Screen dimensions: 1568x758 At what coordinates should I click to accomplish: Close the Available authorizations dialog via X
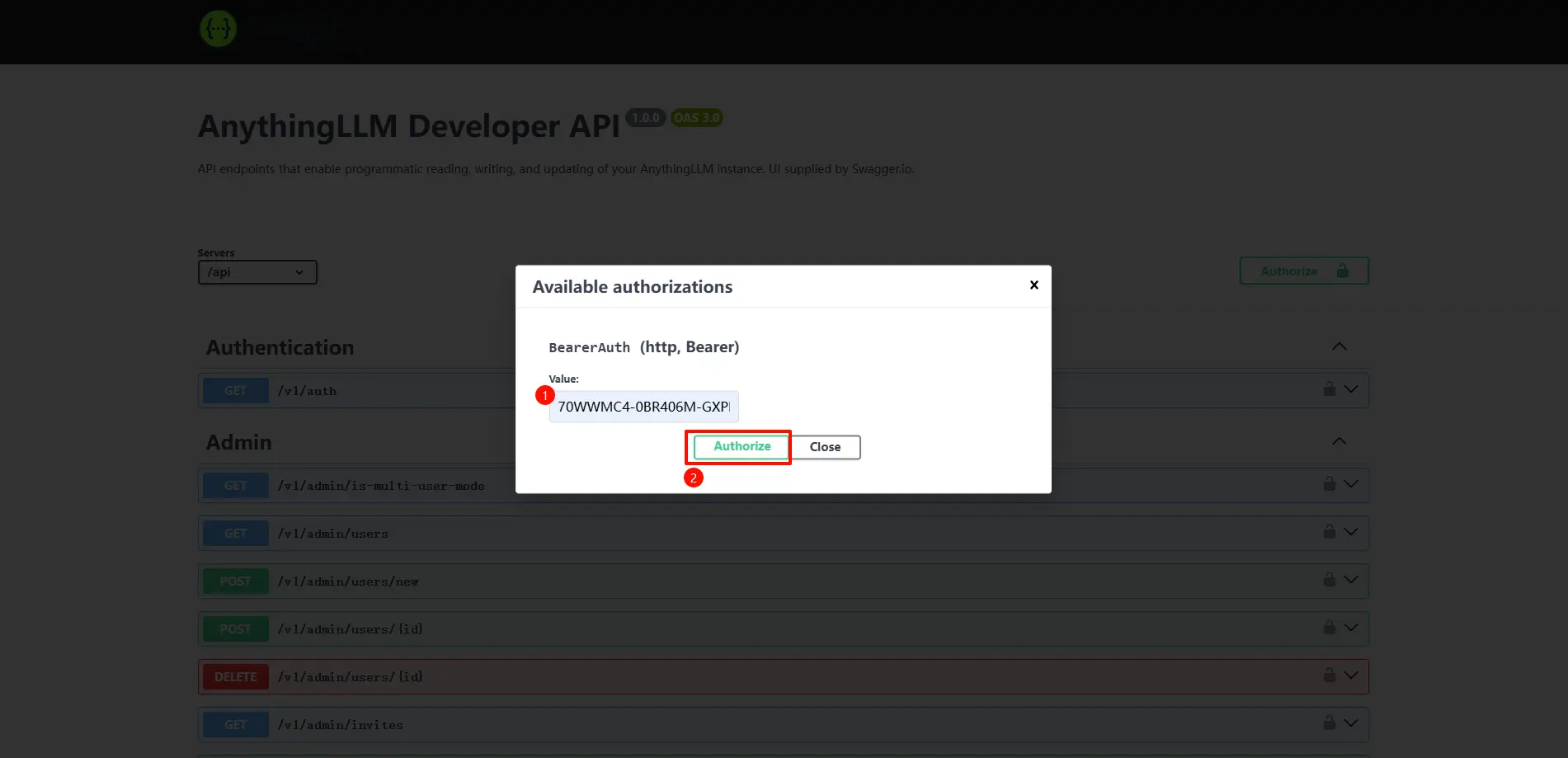(1034, 285)
